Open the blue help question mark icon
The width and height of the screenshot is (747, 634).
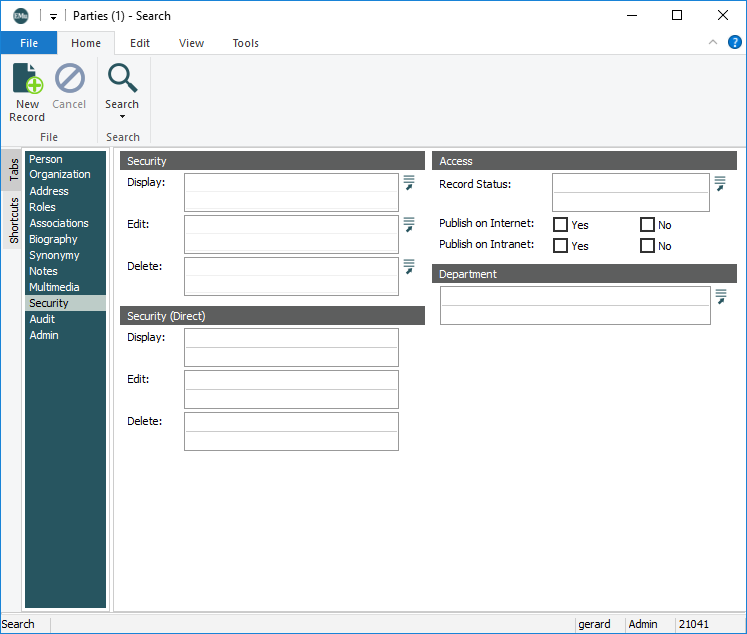tap(734, 42)
